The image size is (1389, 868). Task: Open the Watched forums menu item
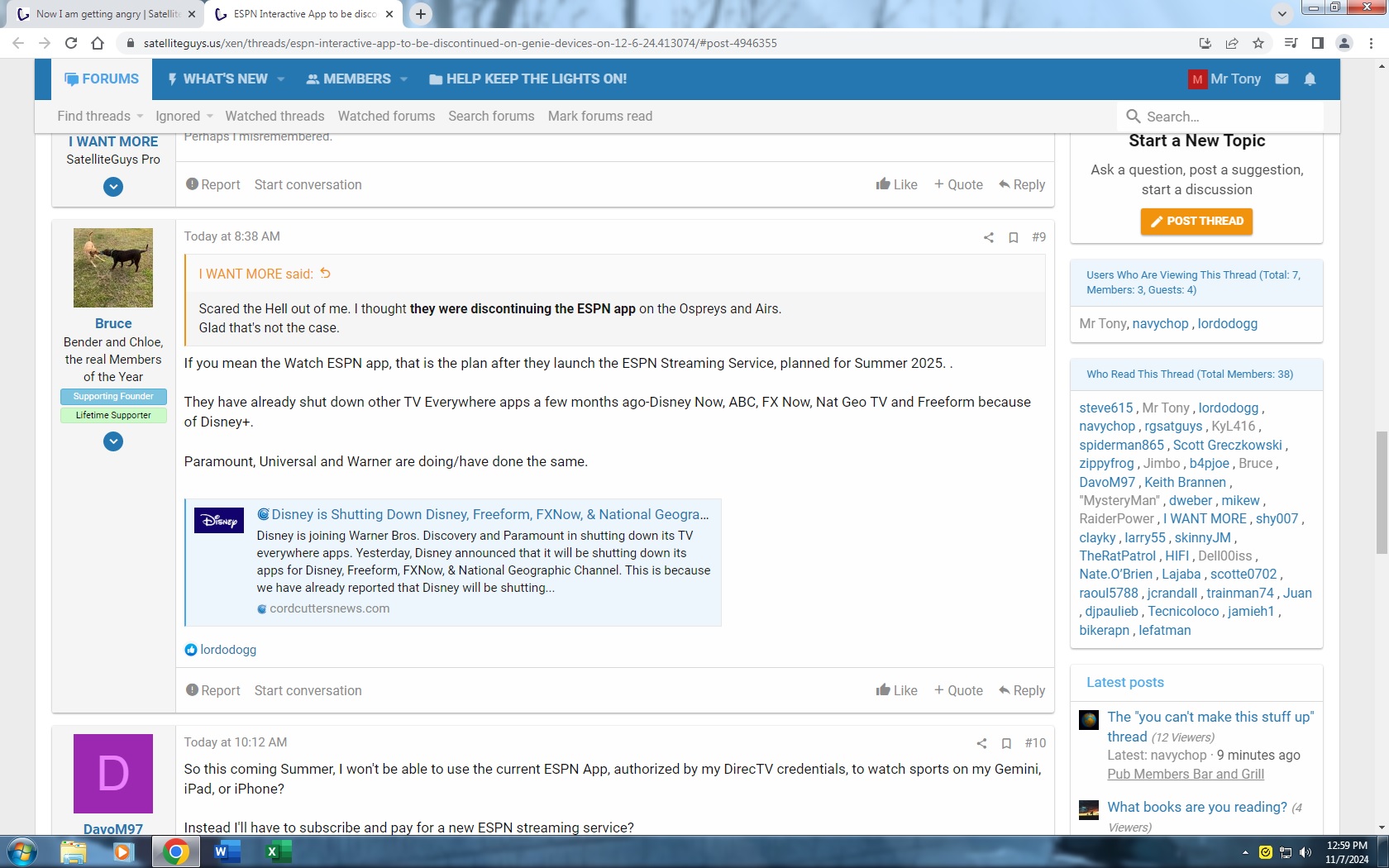tap(386, 117)
